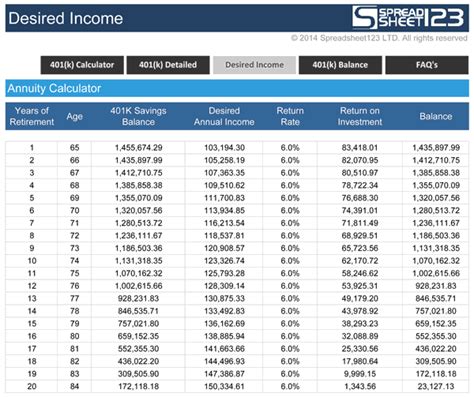This screenshot has height=397, width=474.
Task: Click return on investment 9,999.15
Action: pyautogui.click(x=360, y=374)
